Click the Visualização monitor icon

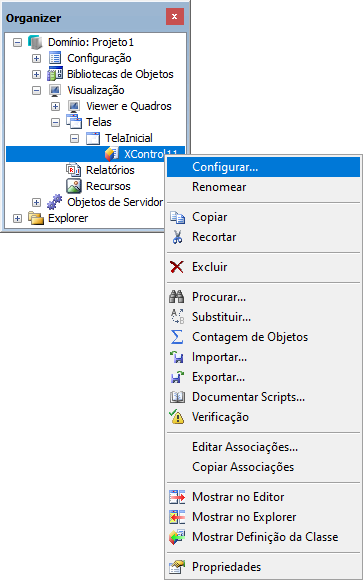55,90
